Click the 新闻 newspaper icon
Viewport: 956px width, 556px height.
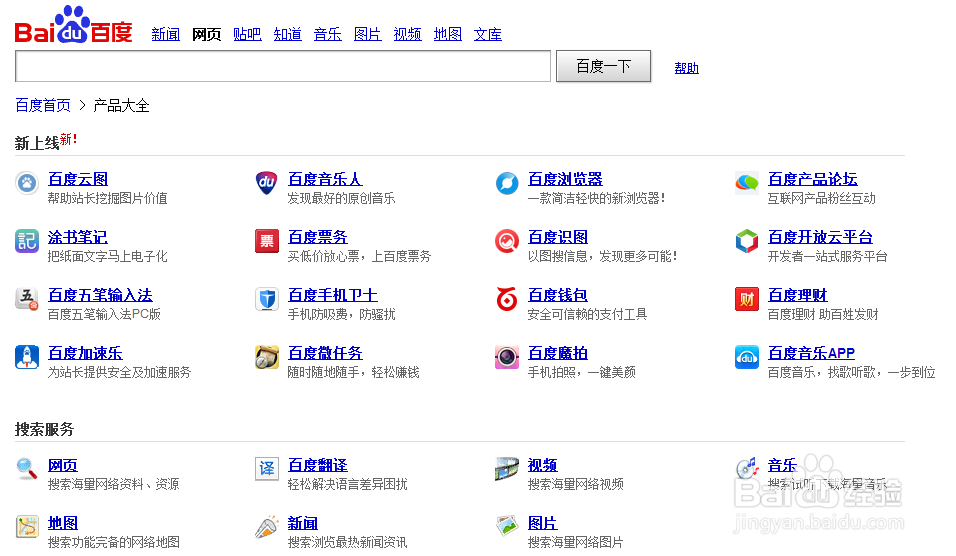pyautogui.click(x=266, y=526)
